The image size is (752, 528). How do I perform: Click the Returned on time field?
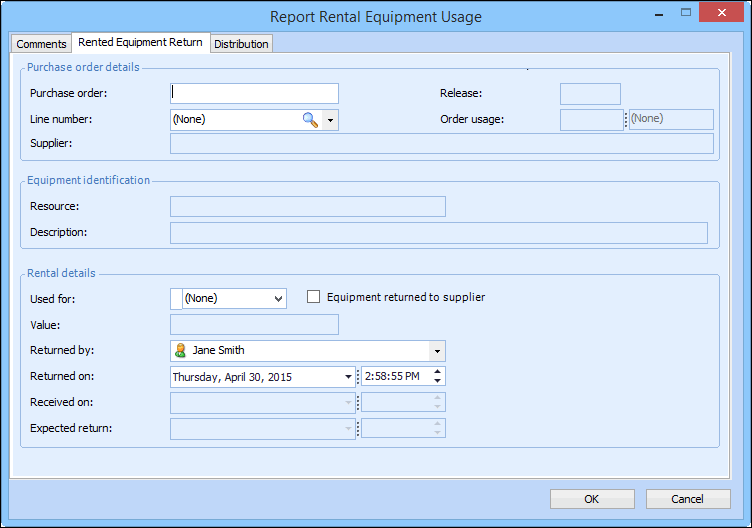click(395, 377)
